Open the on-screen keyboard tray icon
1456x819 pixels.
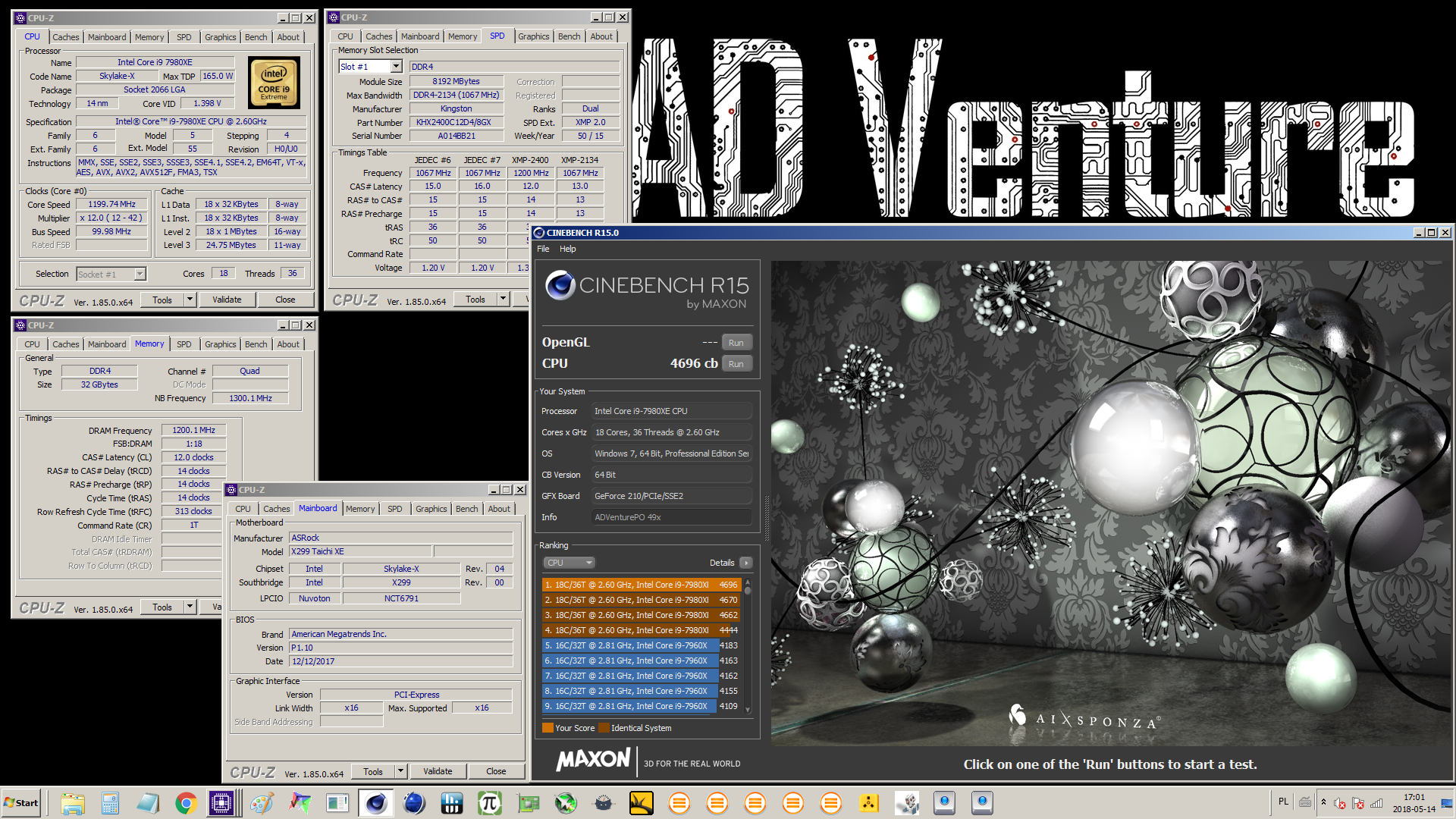(1305, 802)
